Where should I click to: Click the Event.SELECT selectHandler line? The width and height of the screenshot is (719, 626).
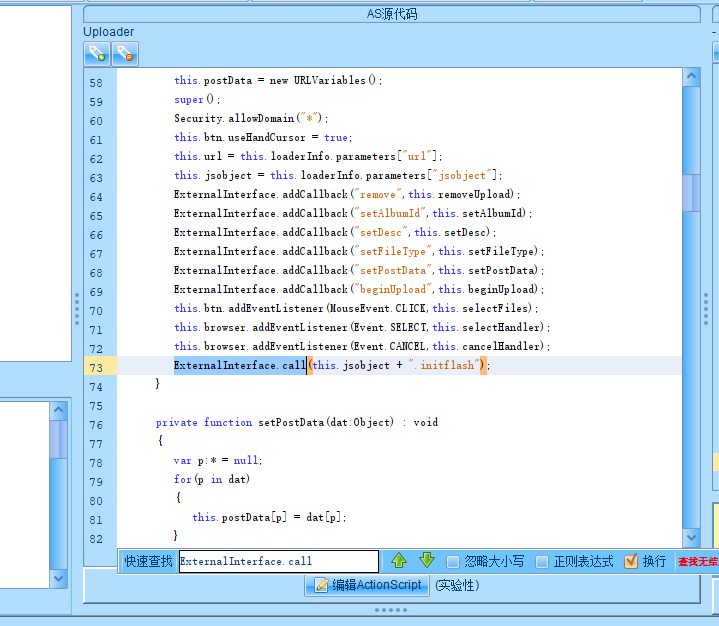pos(362,327)
